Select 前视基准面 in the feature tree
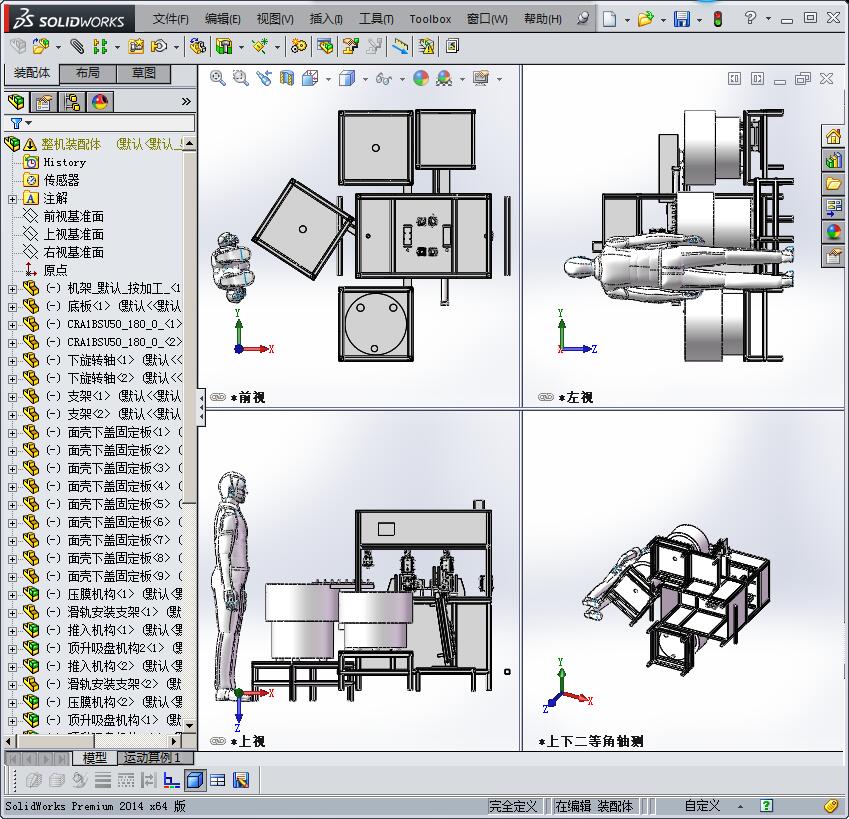This screenshot has height=819, width=849. pyautogui.click(x=74, y=217)
